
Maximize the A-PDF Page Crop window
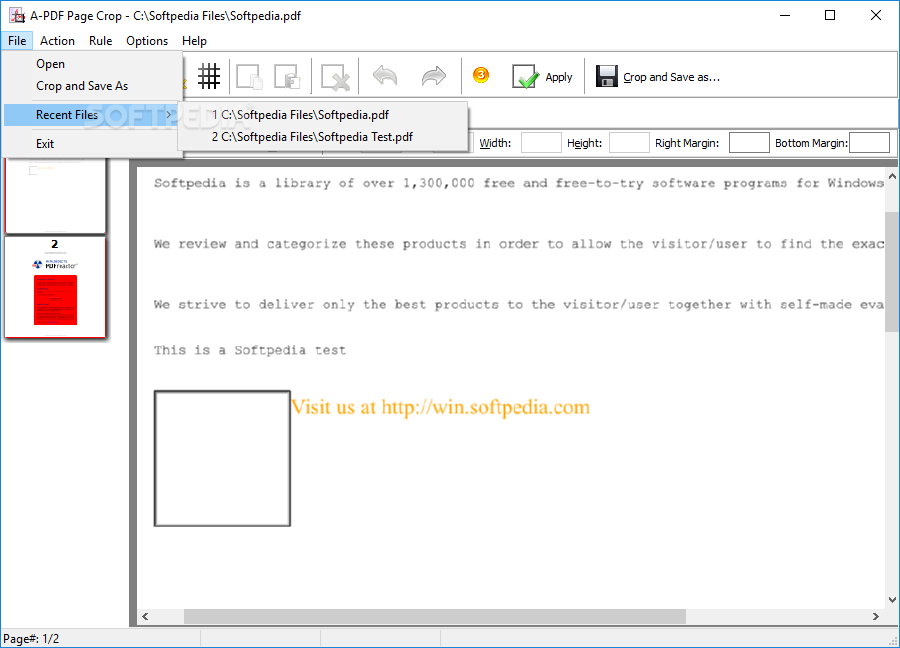tap(830, 15)
